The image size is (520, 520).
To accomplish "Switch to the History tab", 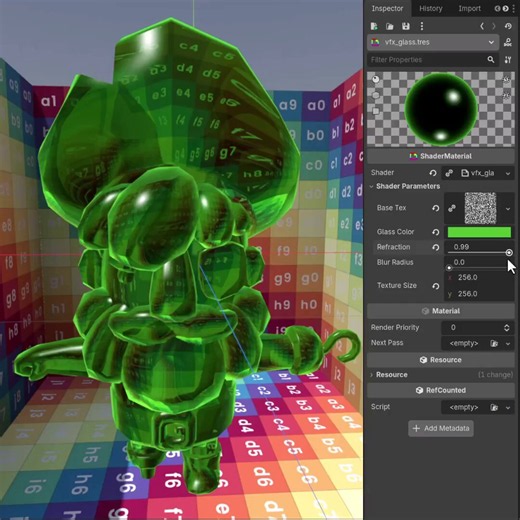I will click(430, 9).
